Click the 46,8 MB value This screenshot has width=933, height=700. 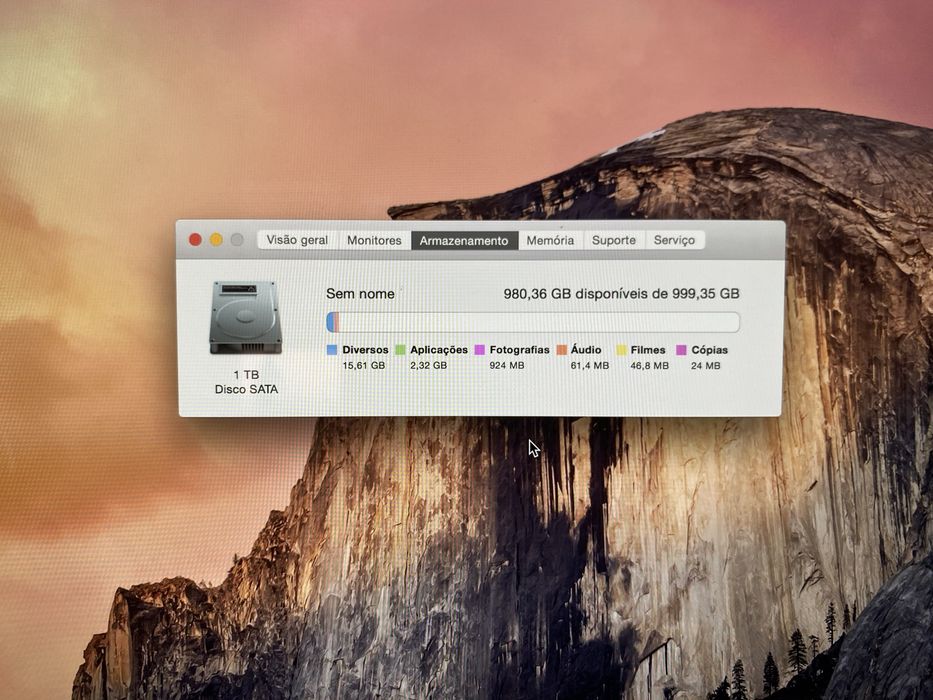click(650, 365)
